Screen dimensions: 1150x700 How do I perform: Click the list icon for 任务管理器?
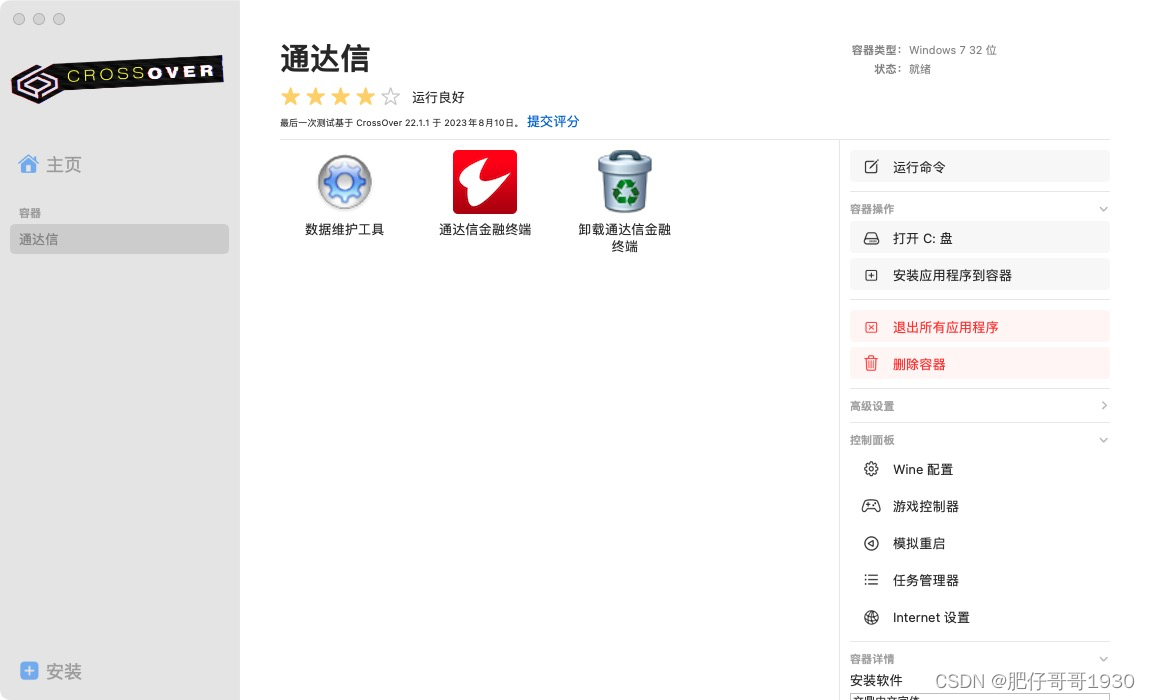click(x=871, y=580)
